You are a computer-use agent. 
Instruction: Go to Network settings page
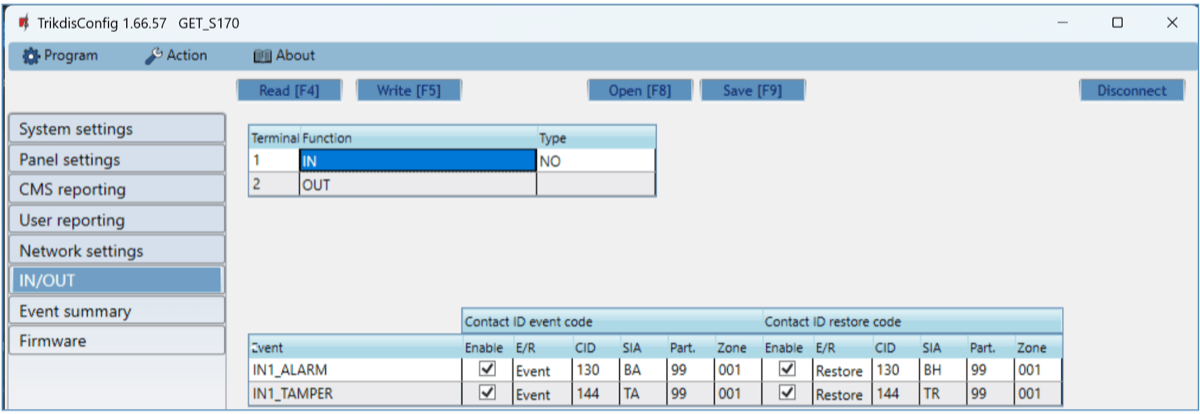(116, 250)
